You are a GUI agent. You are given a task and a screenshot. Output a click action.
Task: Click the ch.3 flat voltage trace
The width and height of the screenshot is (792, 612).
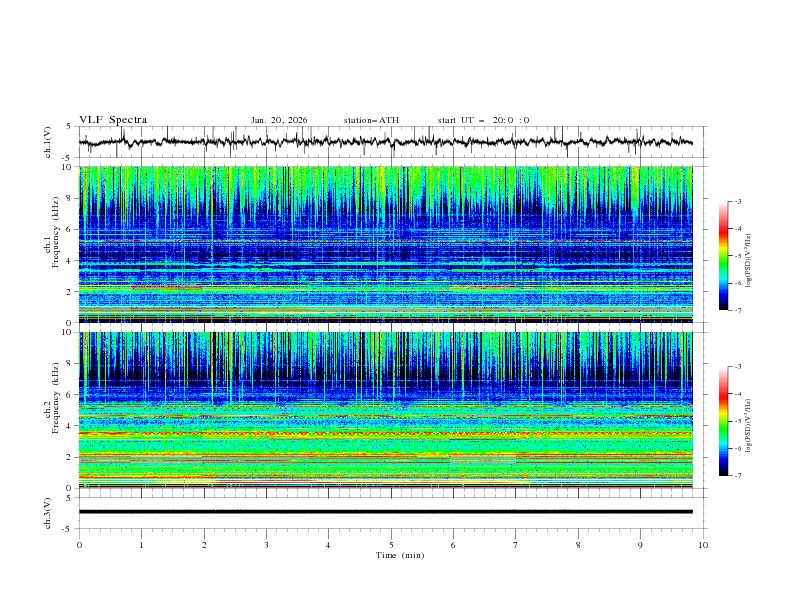point(385,512)
